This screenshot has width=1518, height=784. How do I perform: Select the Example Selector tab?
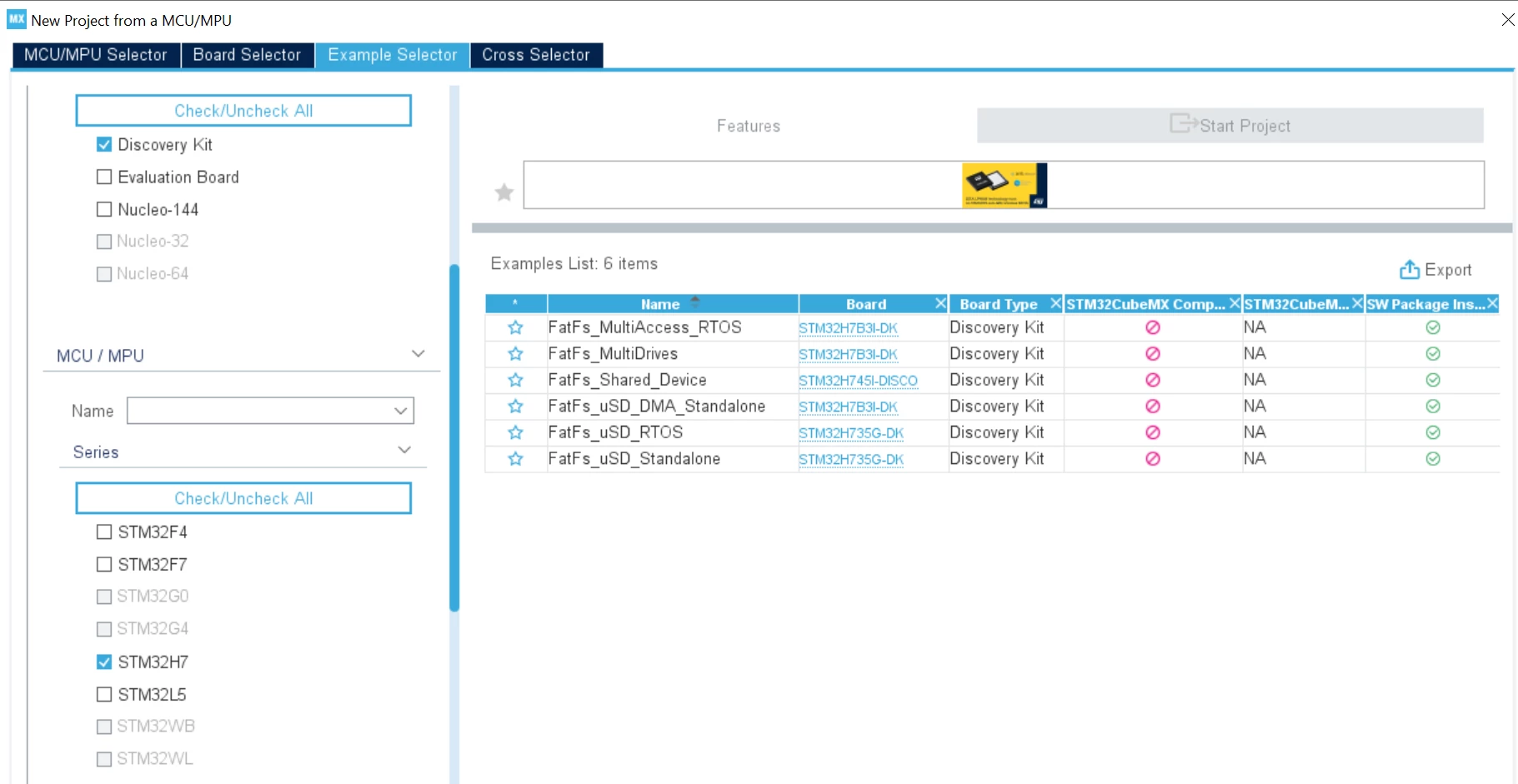393,55
